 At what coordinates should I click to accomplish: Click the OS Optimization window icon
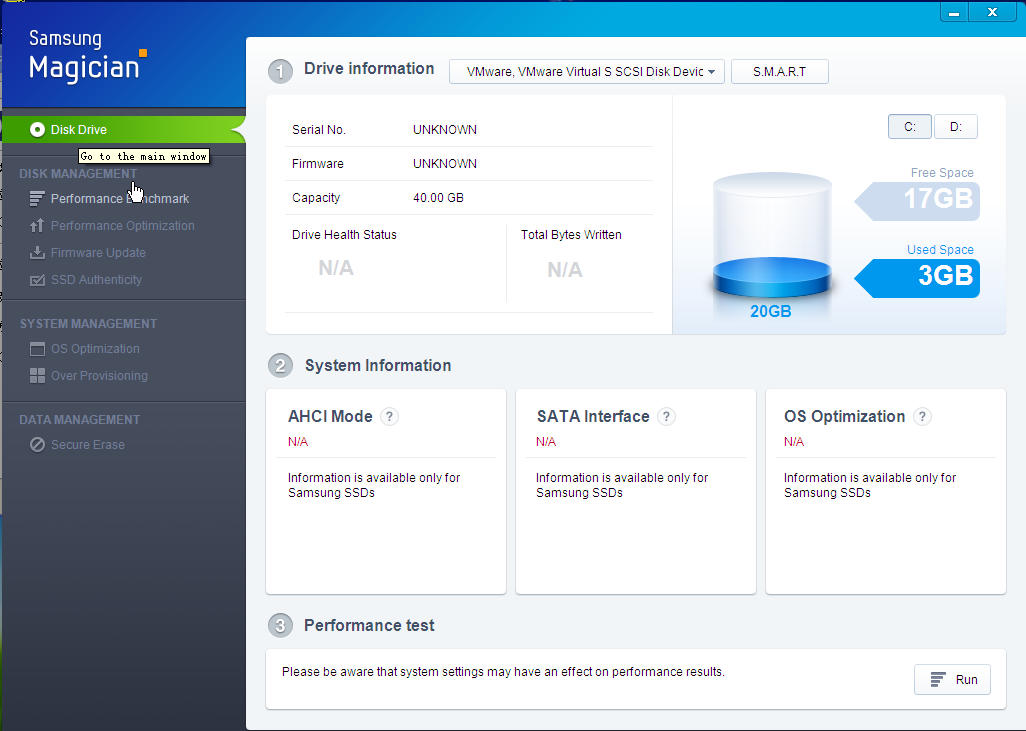[x=37, y=349]
